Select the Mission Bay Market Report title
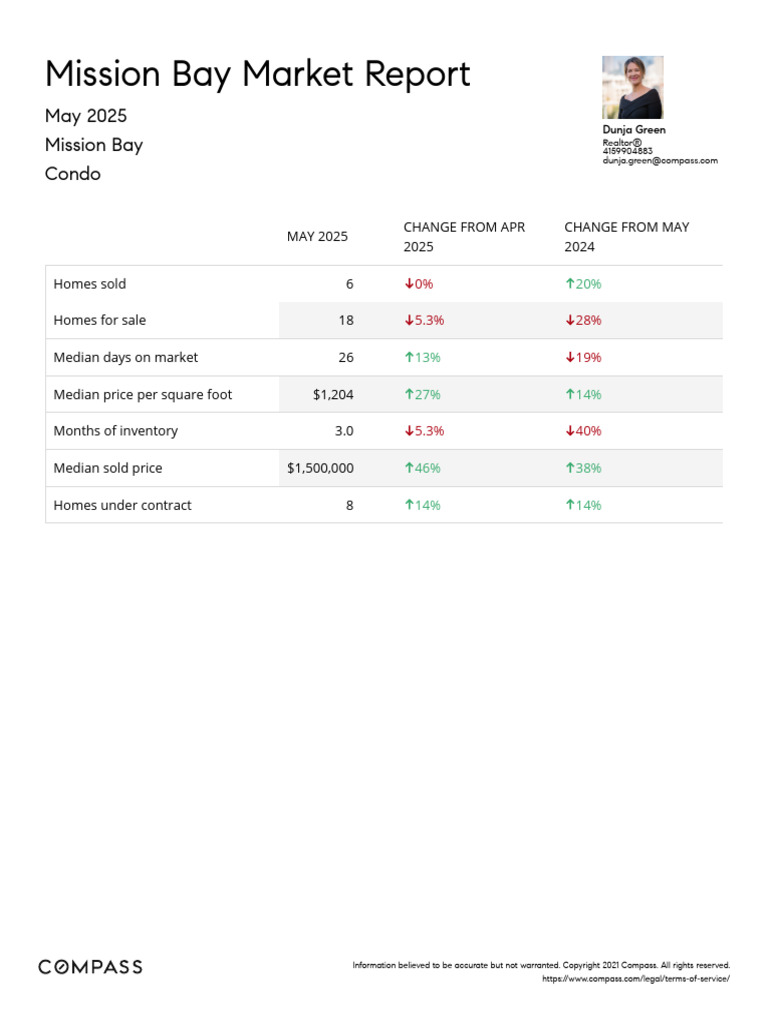Viewport: 768px width, 1024px height. pos(257,75)
